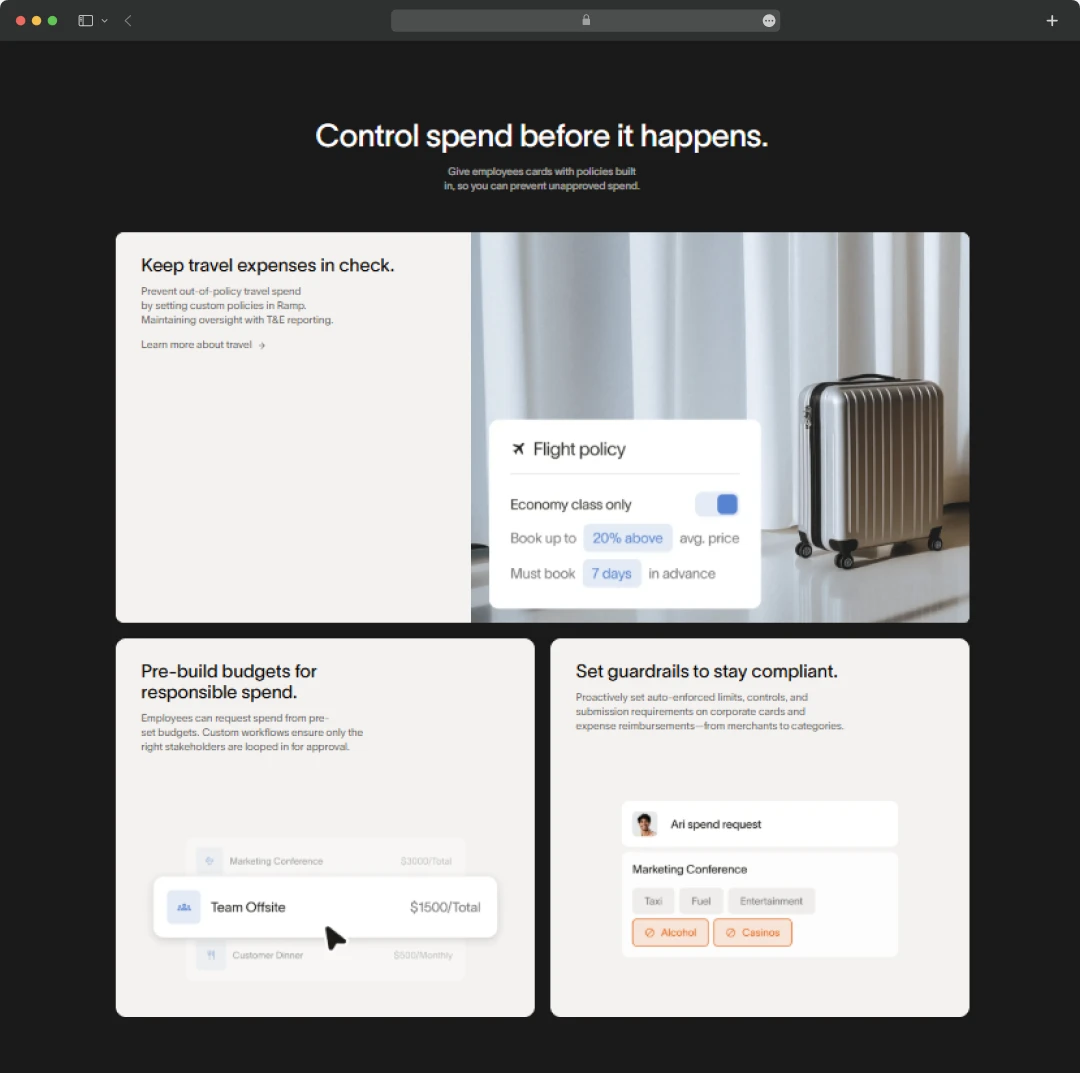Click the Set guardrails to stay compliant heading

point(707,671)
